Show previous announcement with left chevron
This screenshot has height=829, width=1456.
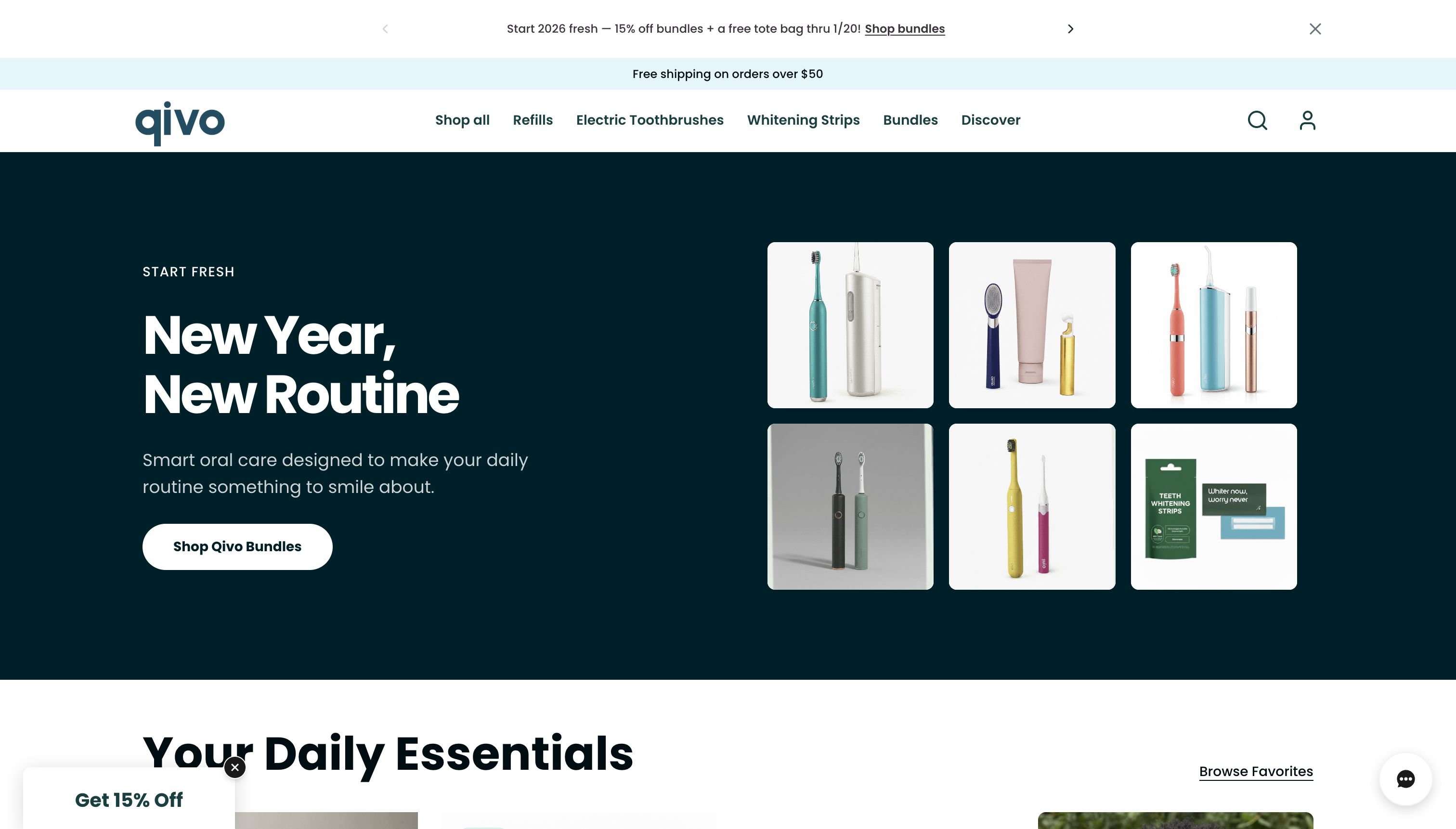tap(386, 29)
